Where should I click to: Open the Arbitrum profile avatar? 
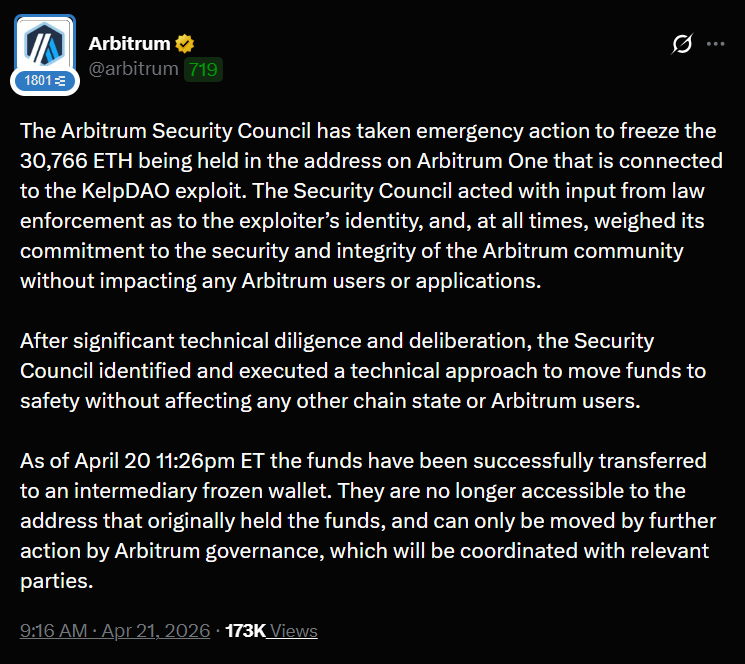[43, 45]
